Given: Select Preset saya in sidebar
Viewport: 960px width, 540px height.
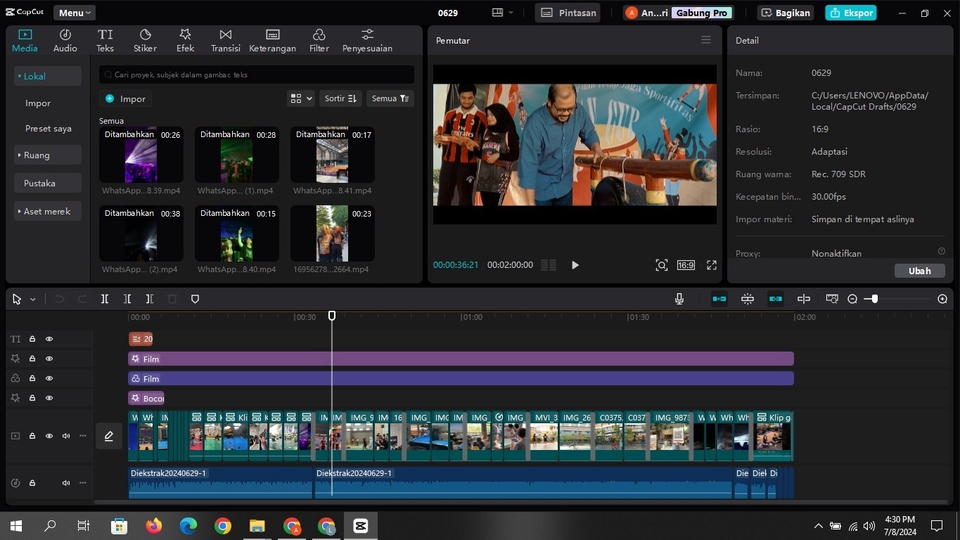Looking at the screenshot, I should (48, 129).
